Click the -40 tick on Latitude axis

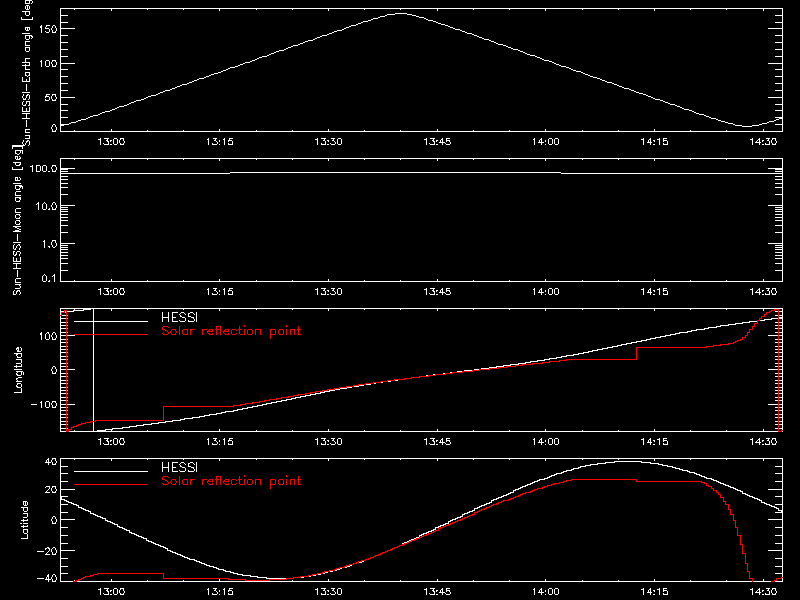point(47,578)
